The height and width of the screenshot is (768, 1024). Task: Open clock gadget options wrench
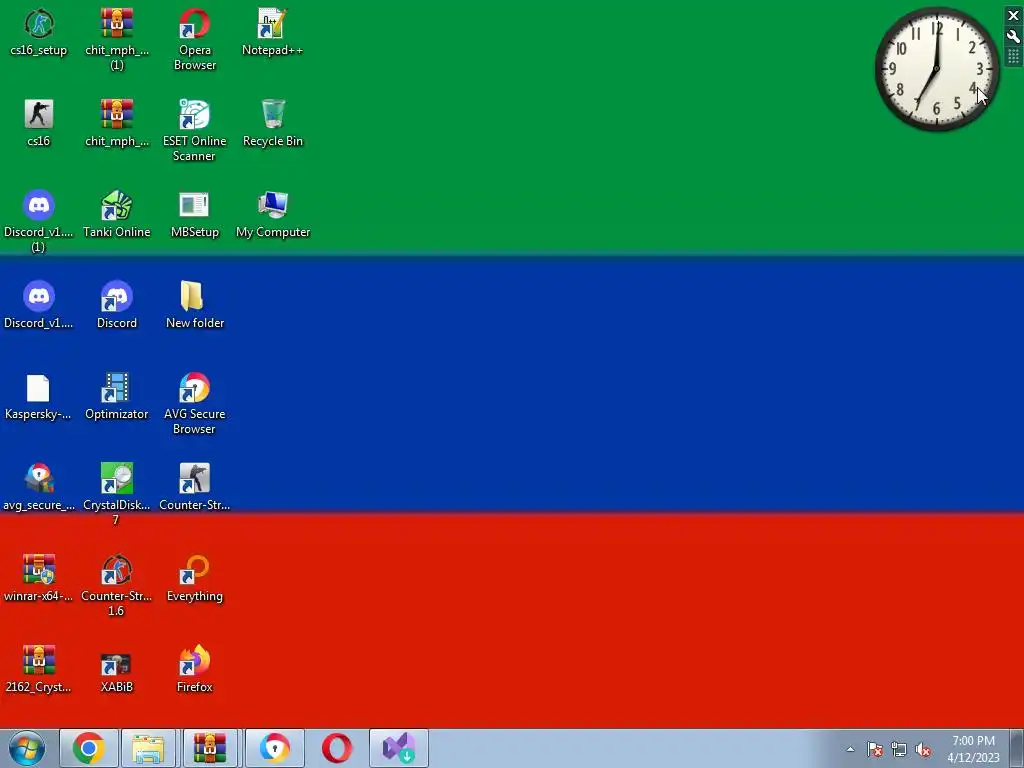tap(1014, 37)
